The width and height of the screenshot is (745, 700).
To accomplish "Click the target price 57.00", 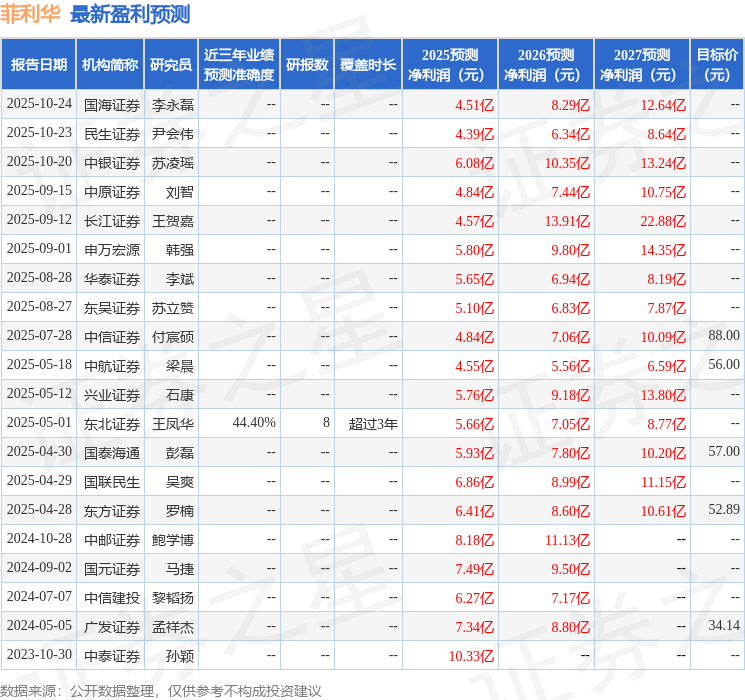I will coord(724,451).
